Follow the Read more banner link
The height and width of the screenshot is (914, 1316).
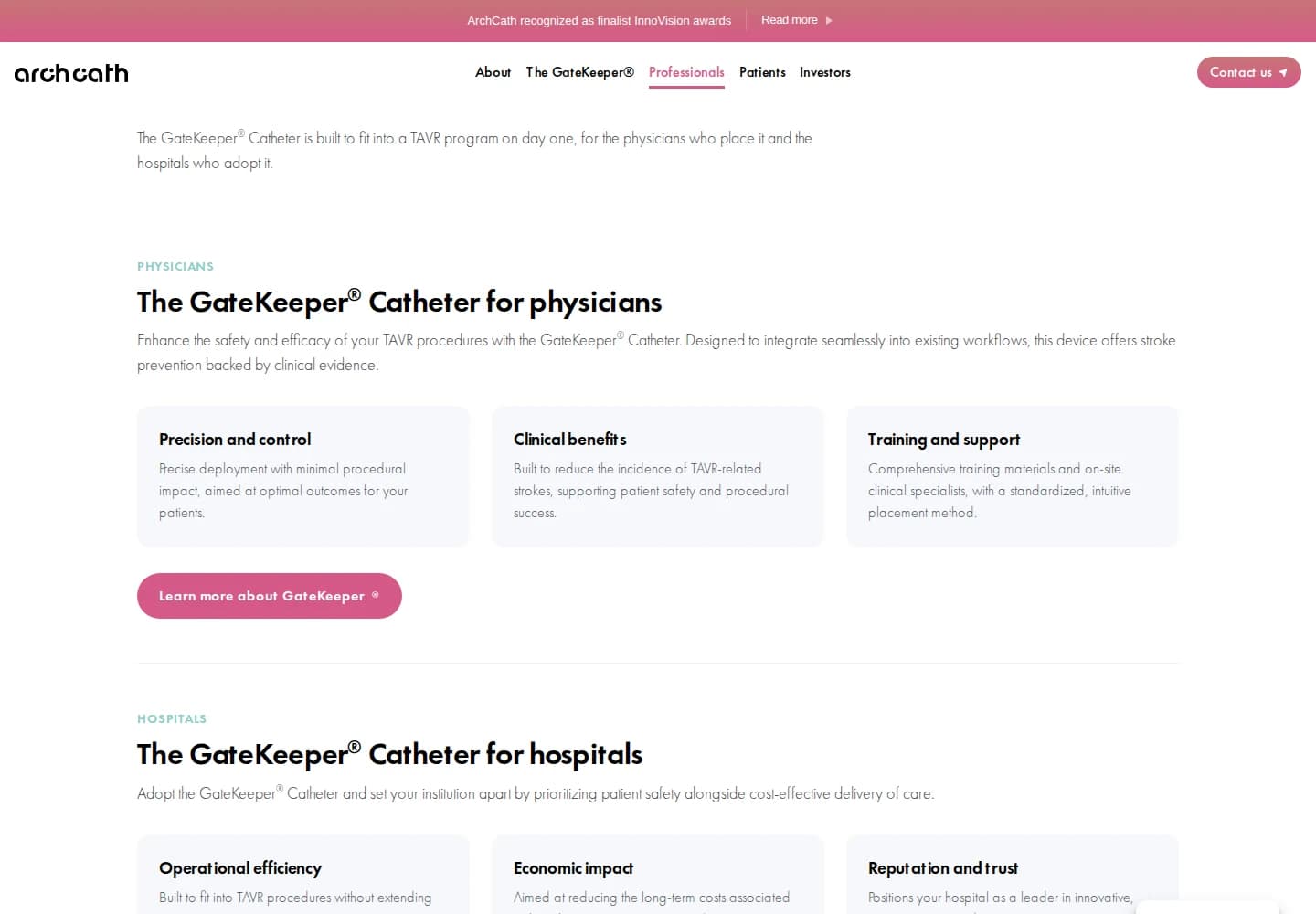coord(796,20)
